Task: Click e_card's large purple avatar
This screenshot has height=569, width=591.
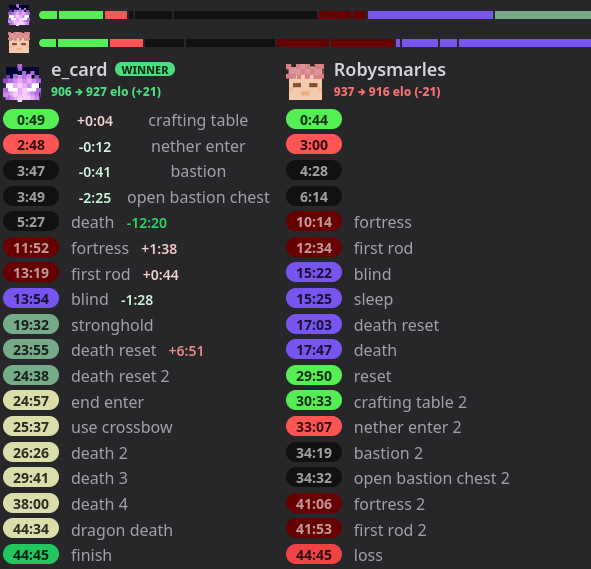Action: (x=22, y=83)
